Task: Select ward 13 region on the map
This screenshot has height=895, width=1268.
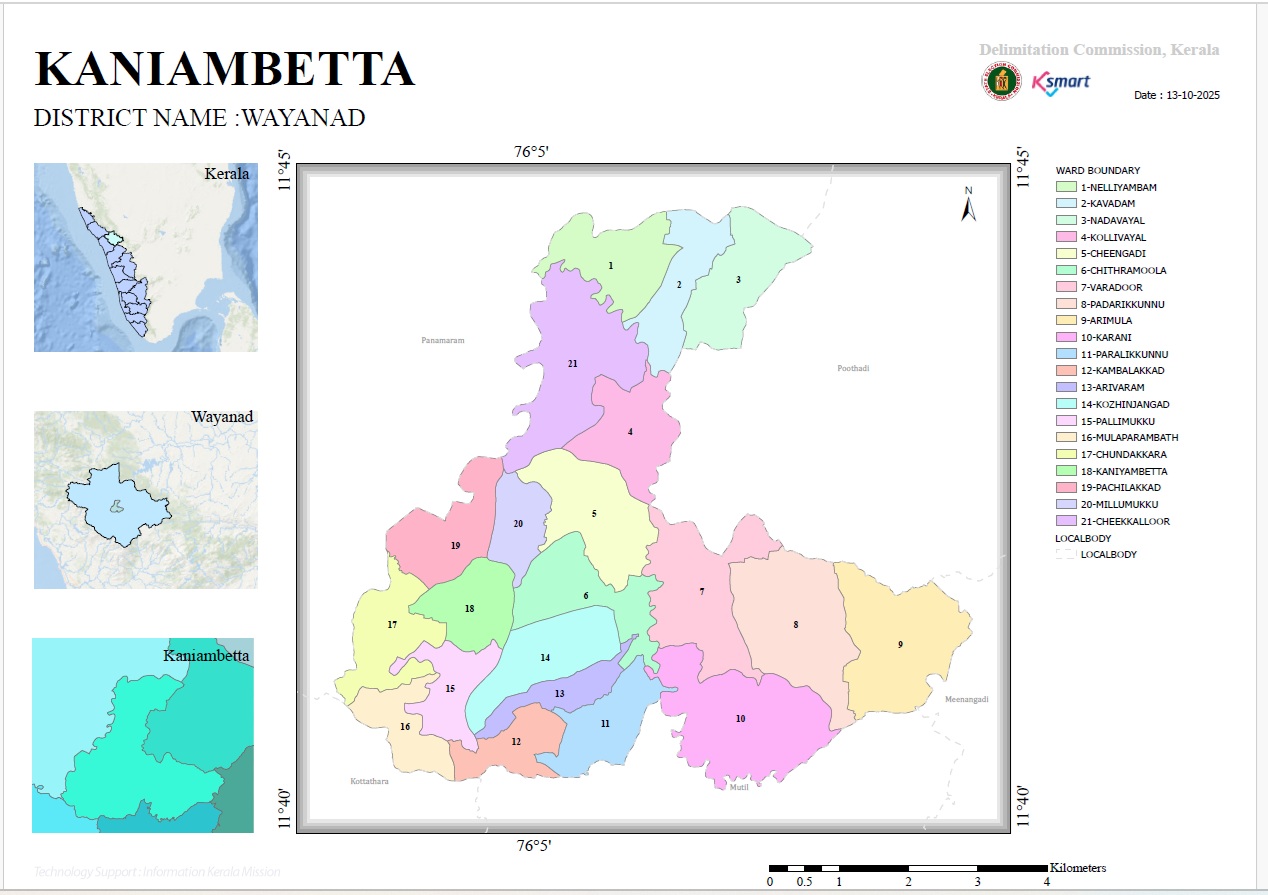Action: pos(559,694)
